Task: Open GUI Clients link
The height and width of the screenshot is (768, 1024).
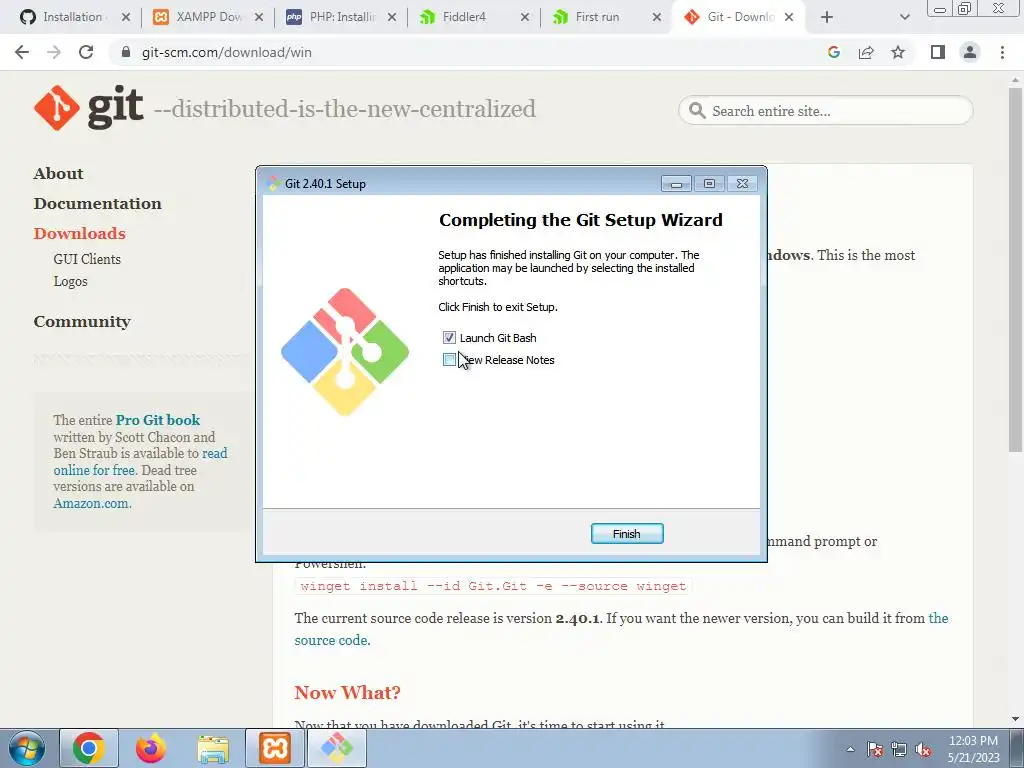Action: pyautogui.click(x=87, y=259)
